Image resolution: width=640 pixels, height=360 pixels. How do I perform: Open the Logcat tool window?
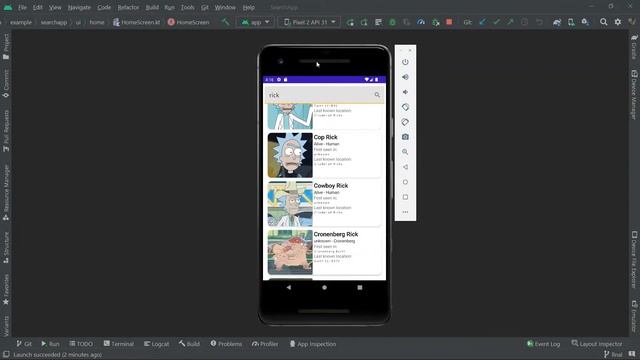click(156, 344)
